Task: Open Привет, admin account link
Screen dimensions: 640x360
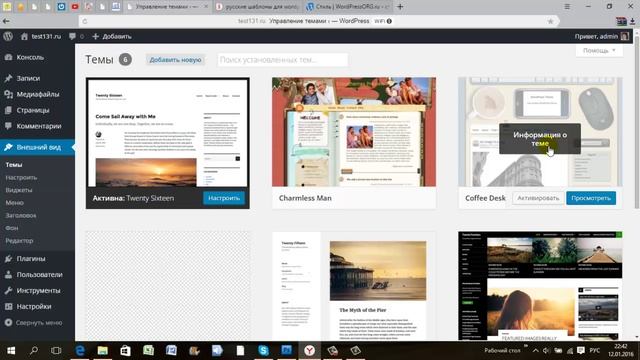Action: (601, 36)
